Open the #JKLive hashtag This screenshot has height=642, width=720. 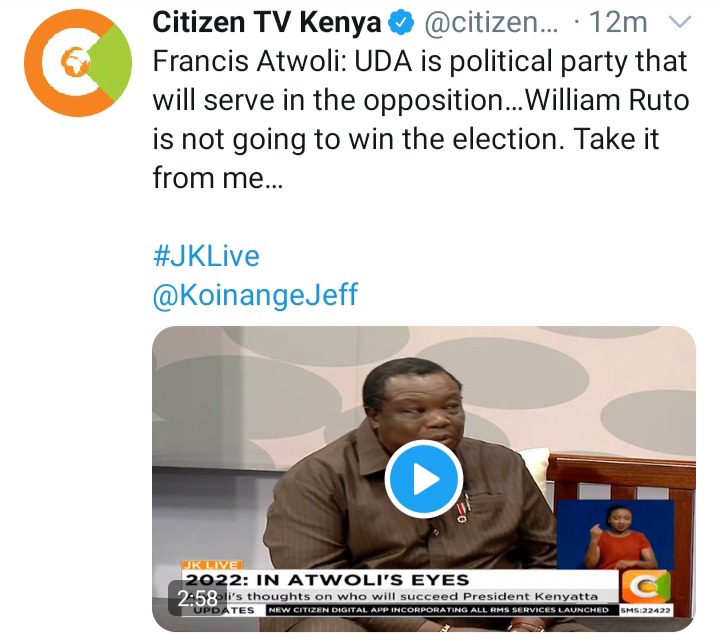[x=206, y=256]
